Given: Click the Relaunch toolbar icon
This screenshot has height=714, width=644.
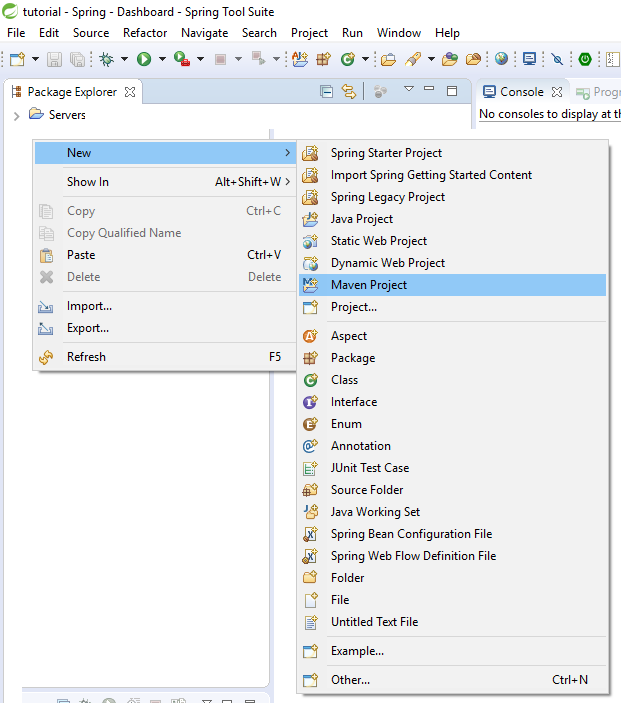Looking at the screenshot, I should (259, 59).
